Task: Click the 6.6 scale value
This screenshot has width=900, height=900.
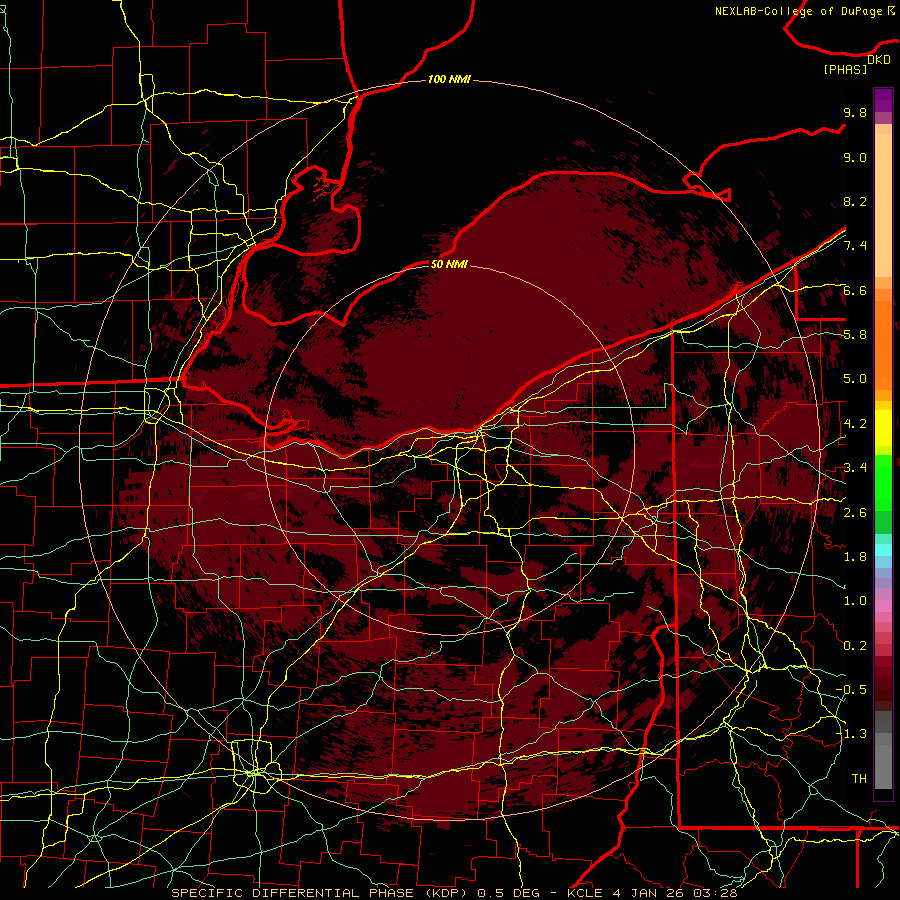Action: coord(855,290)
